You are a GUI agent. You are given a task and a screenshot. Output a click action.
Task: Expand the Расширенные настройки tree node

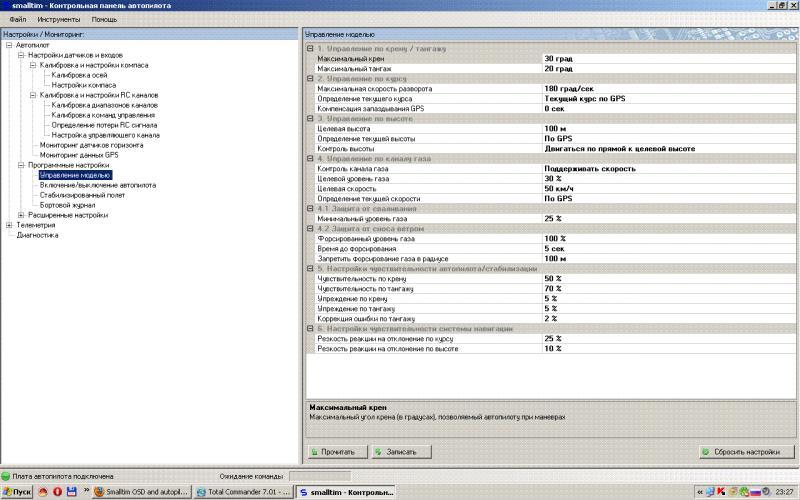click(x=21, y=215)
